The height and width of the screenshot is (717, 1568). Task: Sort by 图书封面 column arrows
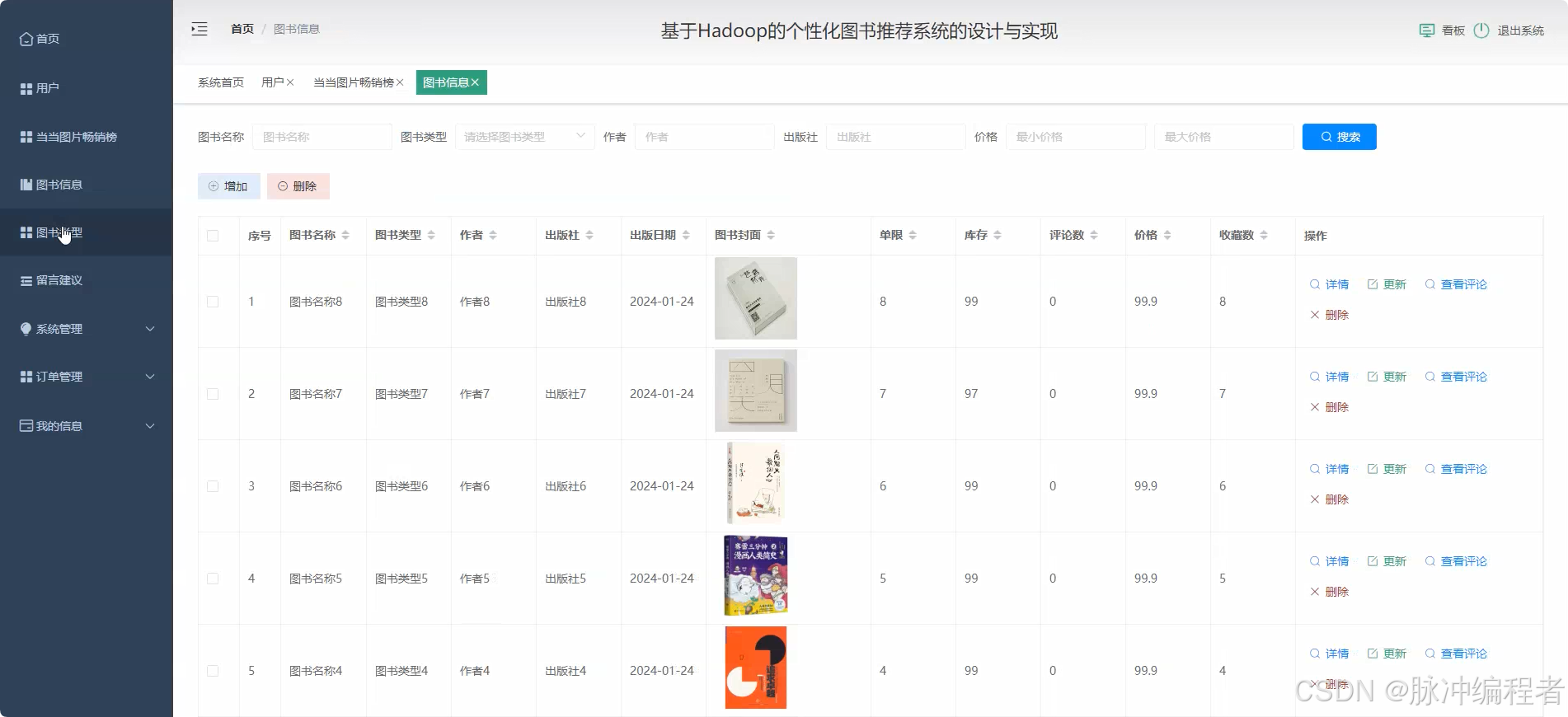pyautogui.click(x=771, y=236)
